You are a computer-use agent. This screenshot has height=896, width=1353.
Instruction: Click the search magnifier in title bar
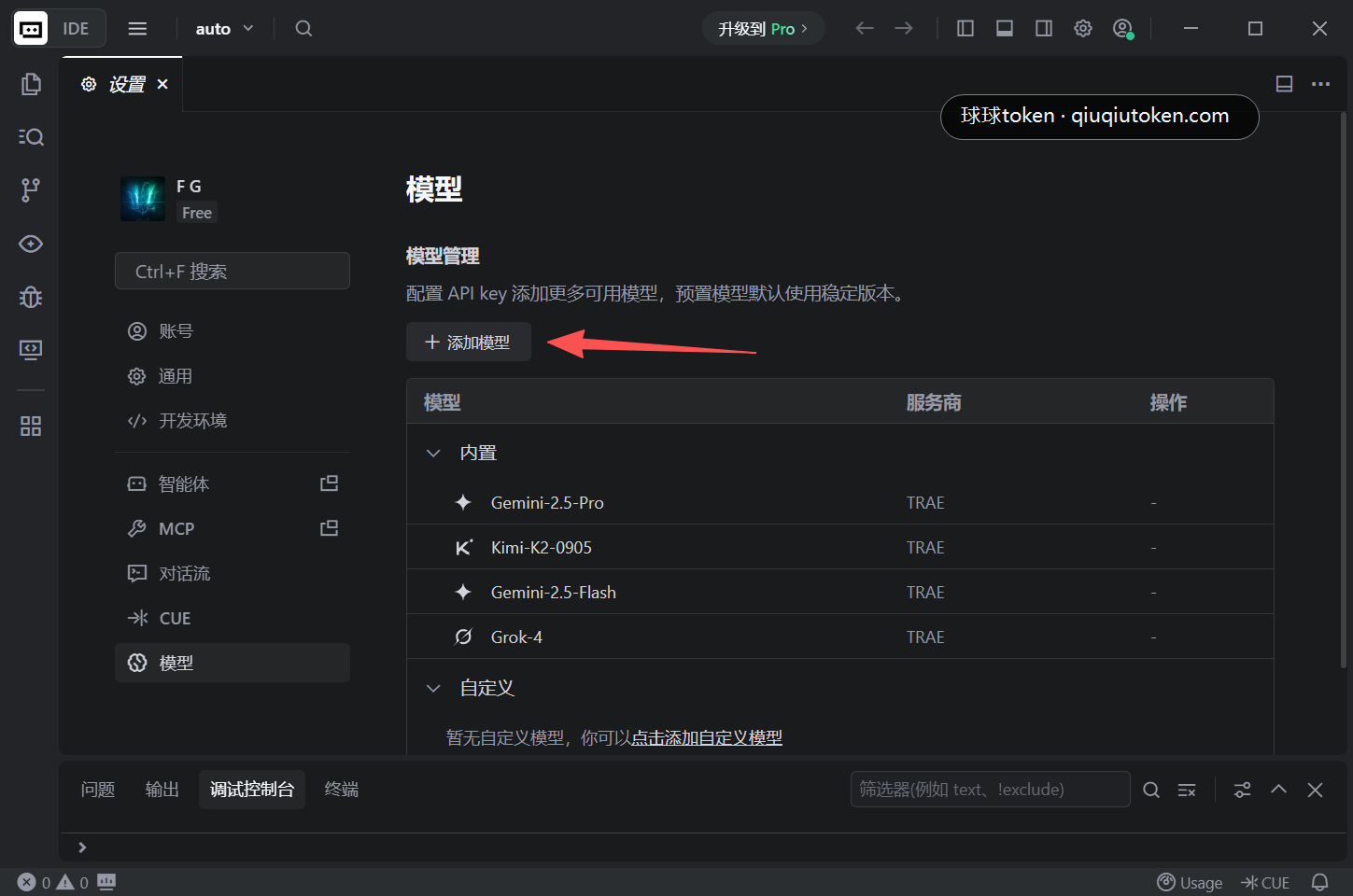[303, 29]
